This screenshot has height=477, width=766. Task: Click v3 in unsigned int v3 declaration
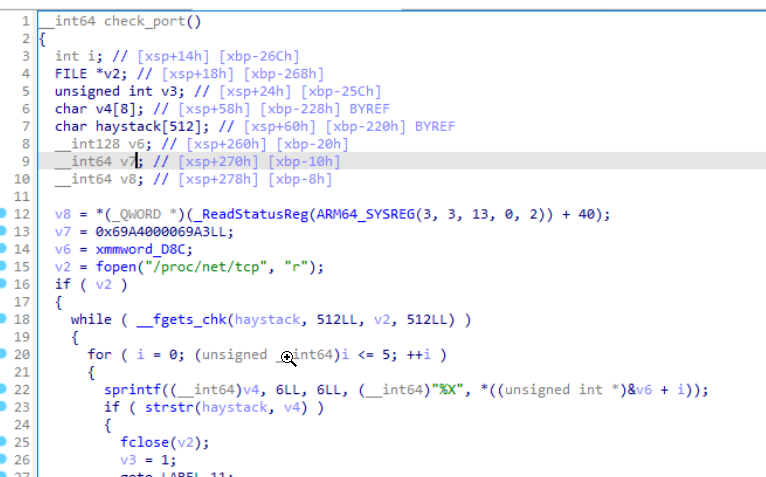click(169, 91)
